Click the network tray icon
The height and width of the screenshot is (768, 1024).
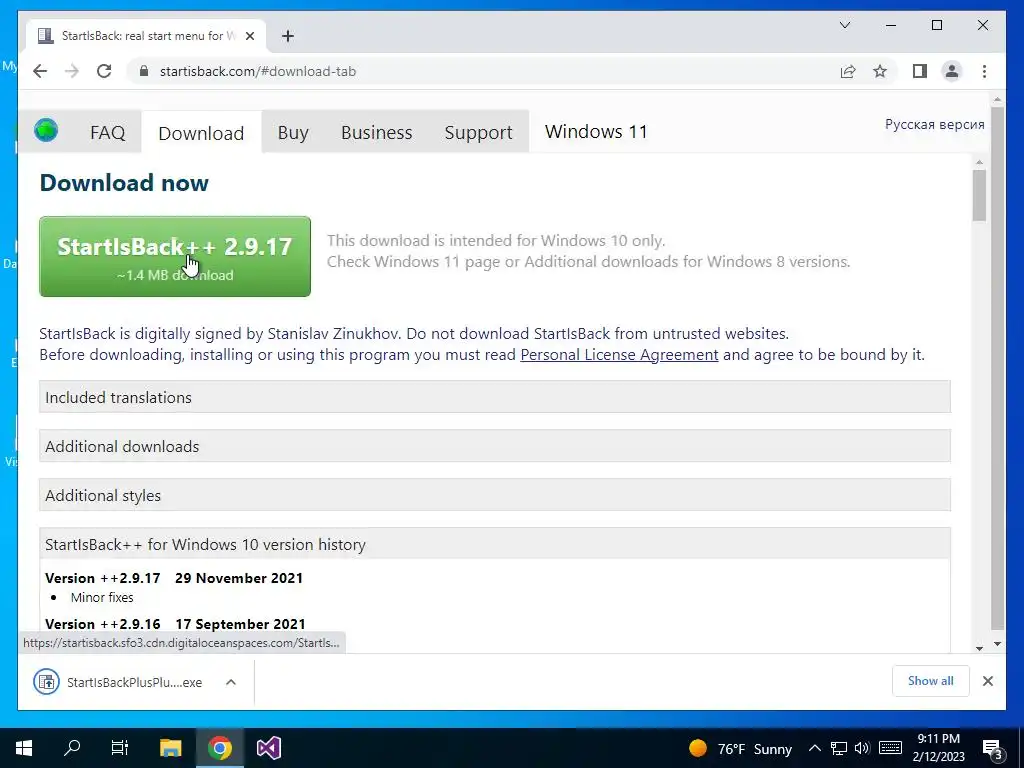839,748
